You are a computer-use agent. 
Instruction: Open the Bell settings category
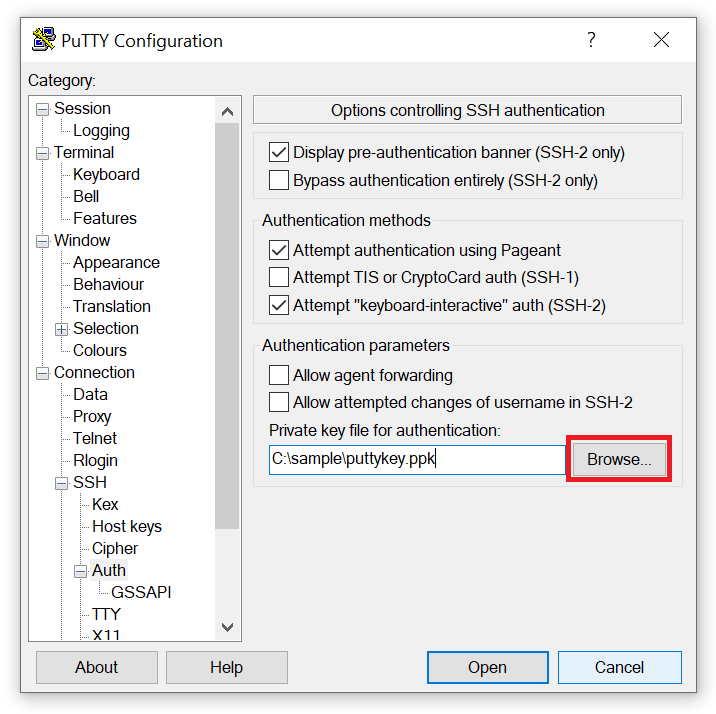pos(86,196)
